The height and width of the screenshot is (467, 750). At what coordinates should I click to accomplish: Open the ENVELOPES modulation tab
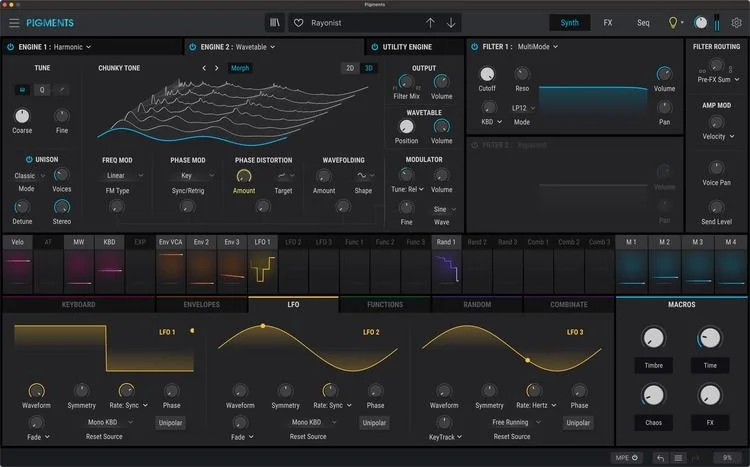pos(202,304)
